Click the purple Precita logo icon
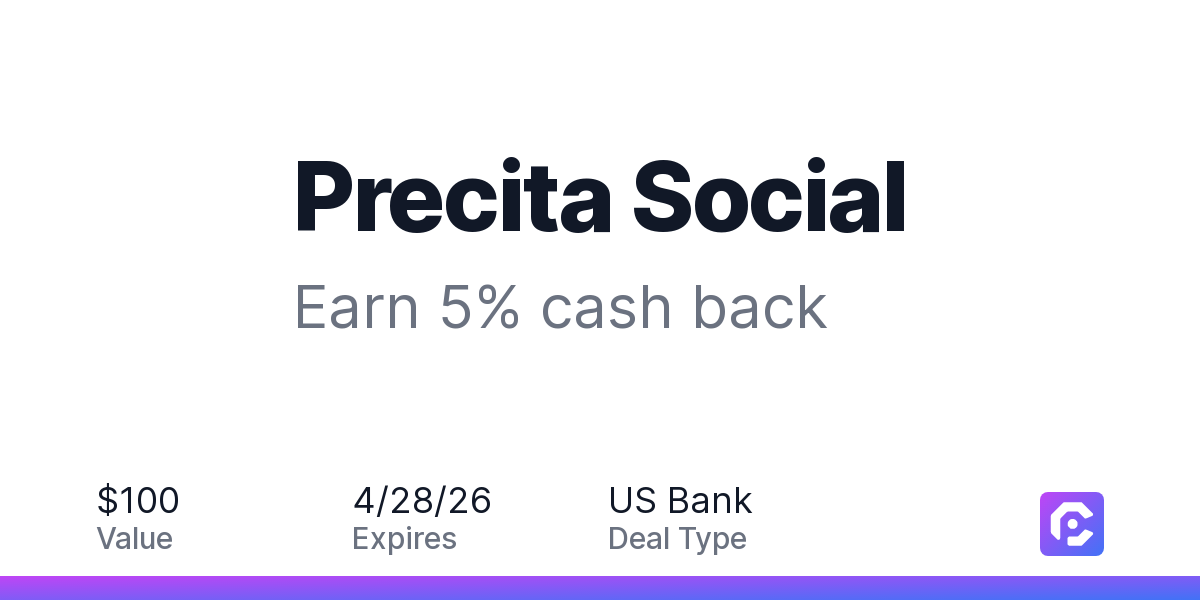 pos(1071,523)
